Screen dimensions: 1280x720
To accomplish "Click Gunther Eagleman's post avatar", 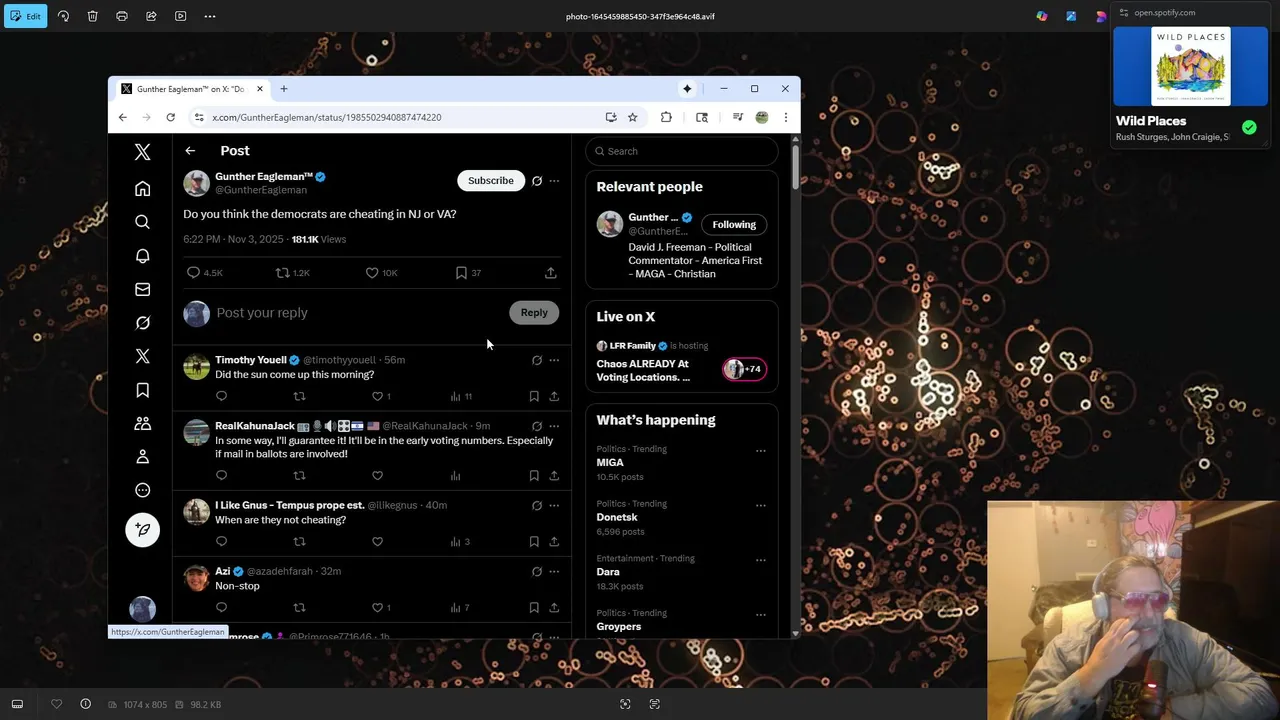I will click(x=196, y=183).
